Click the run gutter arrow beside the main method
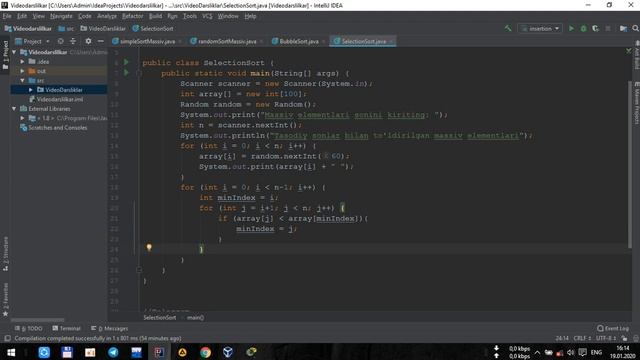Screen dimensions: 640x360 126,73
